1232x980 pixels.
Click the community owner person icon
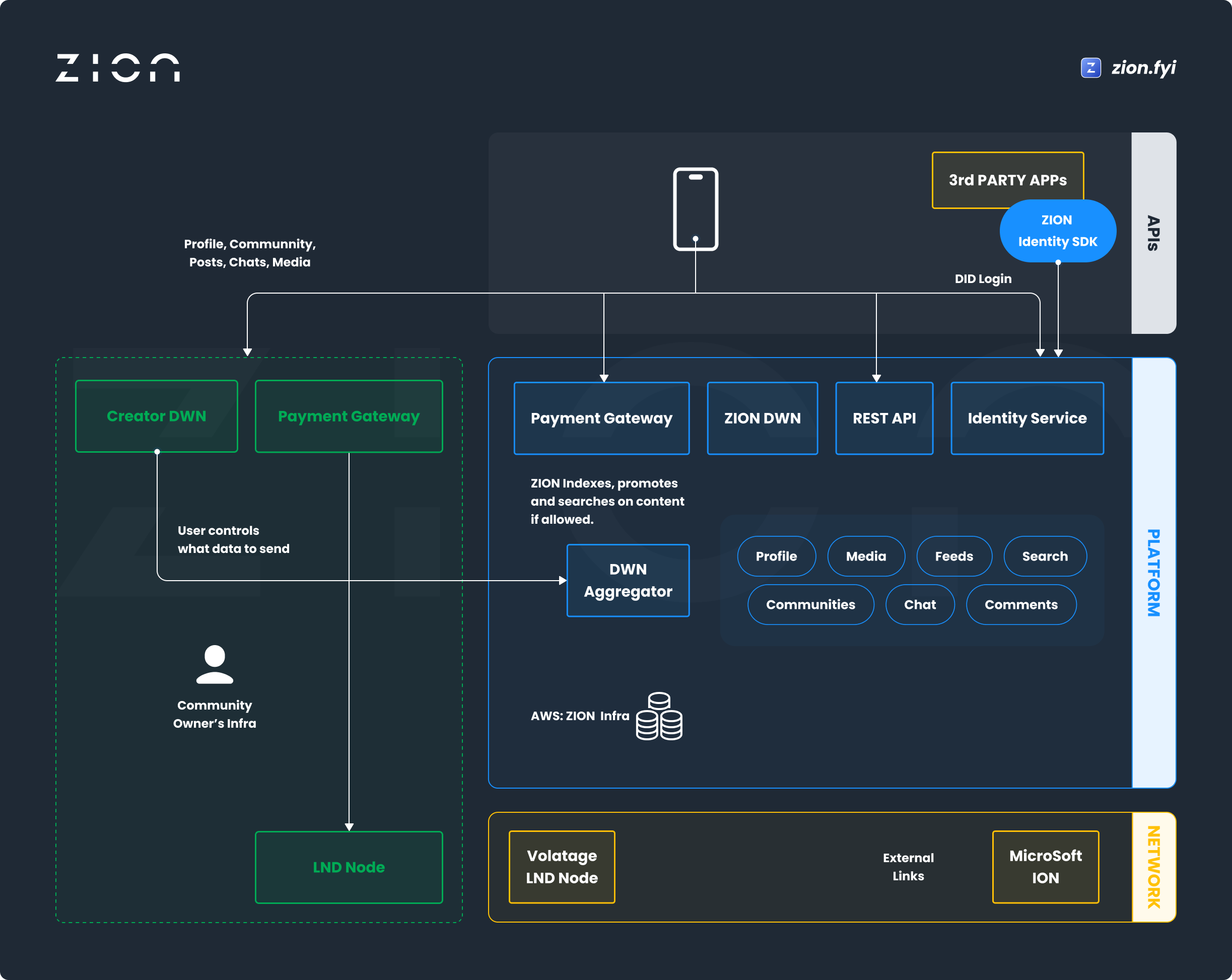pos(215,665)
